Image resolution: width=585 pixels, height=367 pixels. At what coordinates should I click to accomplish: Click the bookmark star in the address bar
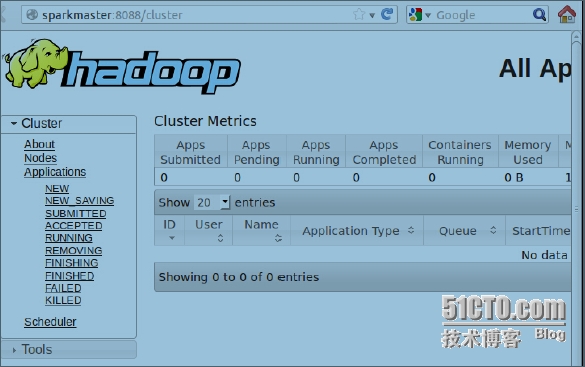pyautogui.click(x=359, y=15)
